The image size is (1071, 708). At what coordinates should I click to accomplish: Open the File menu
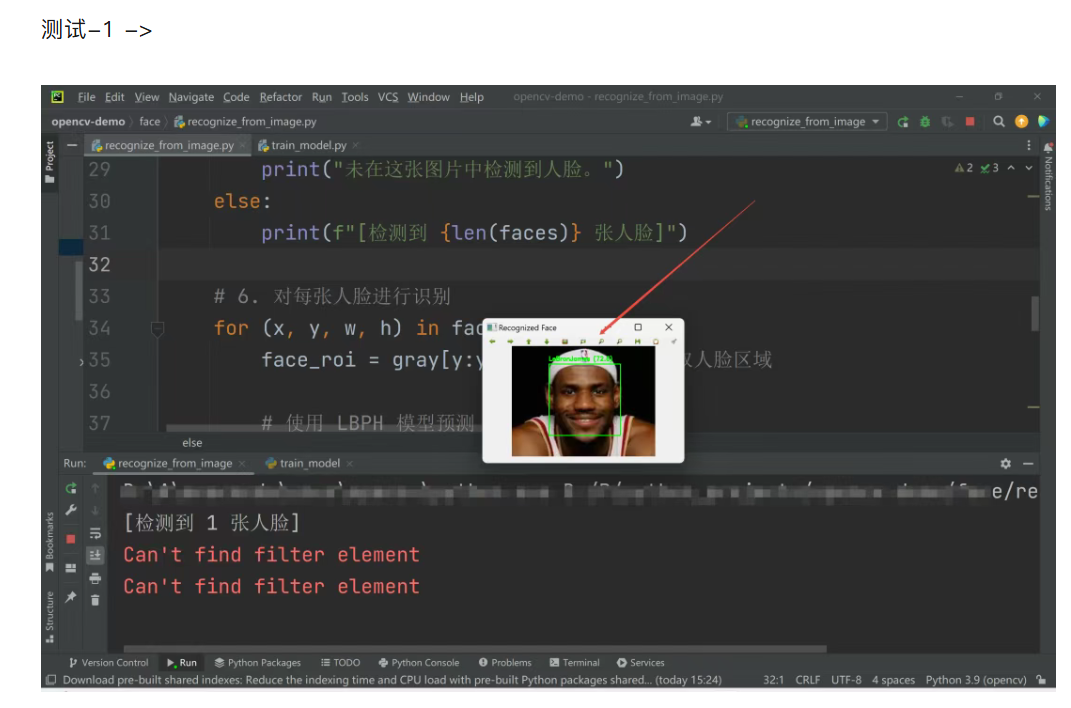pyautogui.click(x=86, y=97)
